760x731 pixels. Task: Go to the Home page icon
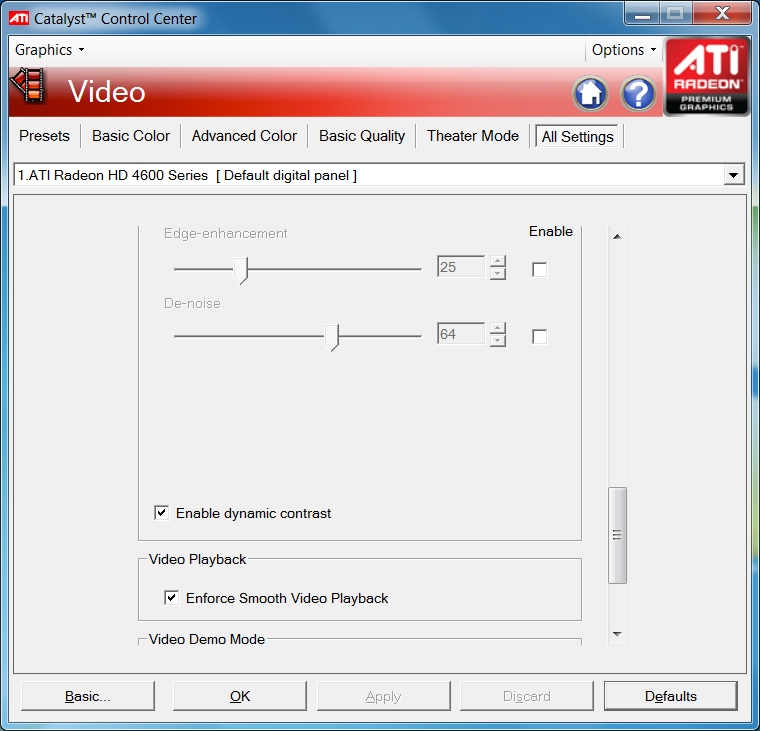[590, 93]
